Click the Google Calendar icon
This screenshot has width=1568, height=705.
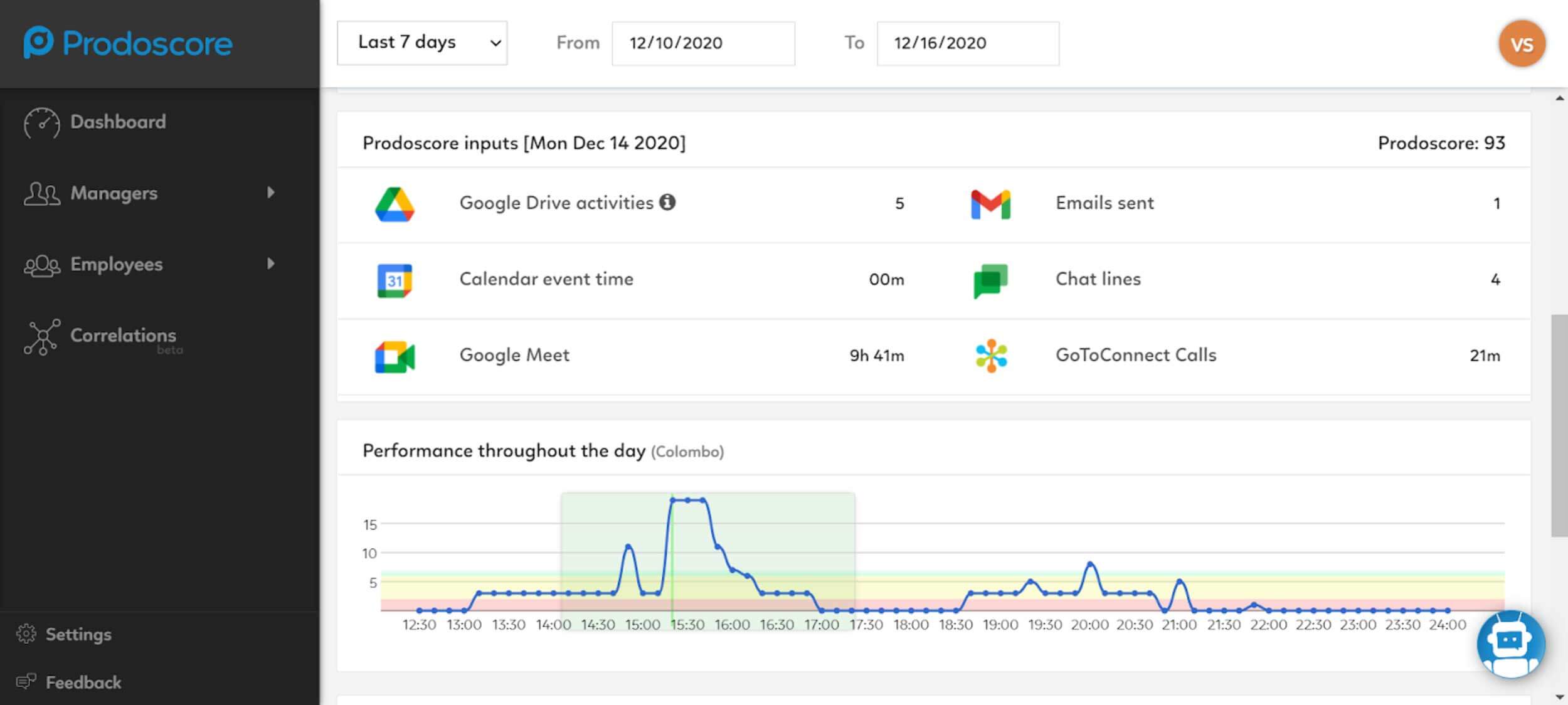(395, 280)
